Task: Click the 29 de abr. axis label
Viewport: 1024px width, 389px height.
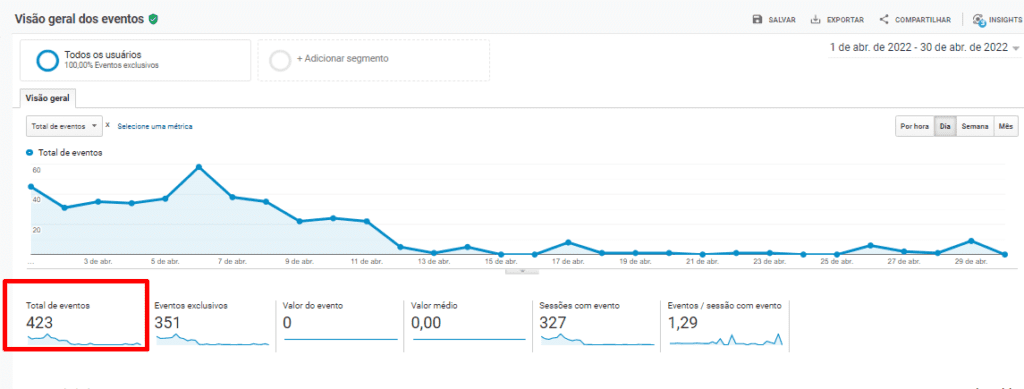Action: pos(971,262)
